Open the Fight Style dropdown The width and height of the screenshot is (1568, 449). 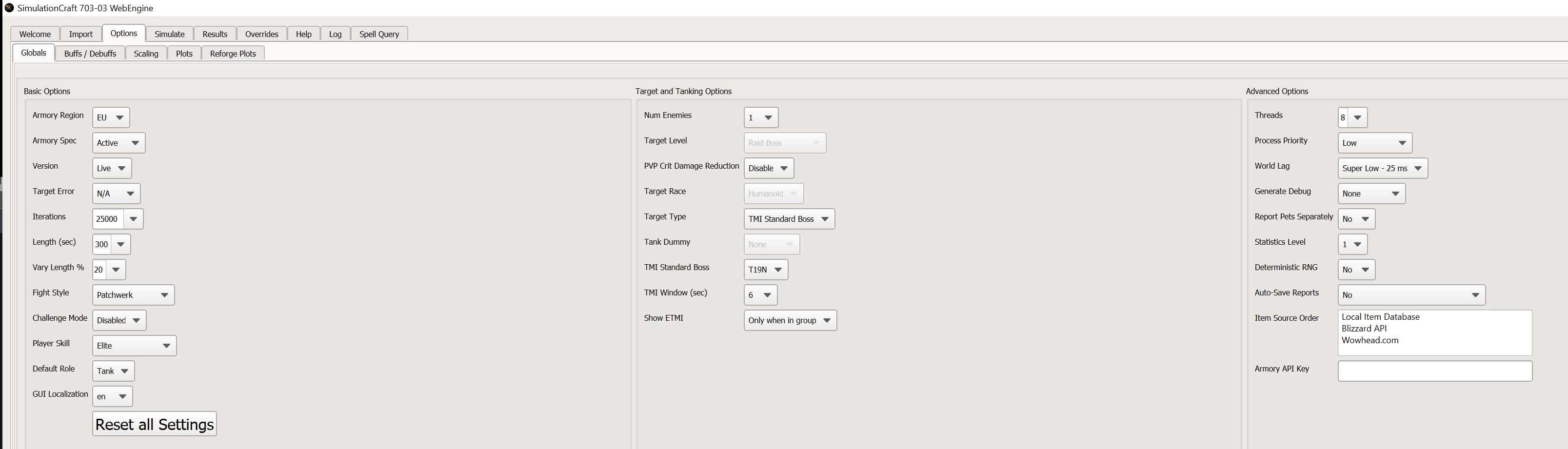coord(133,295)
